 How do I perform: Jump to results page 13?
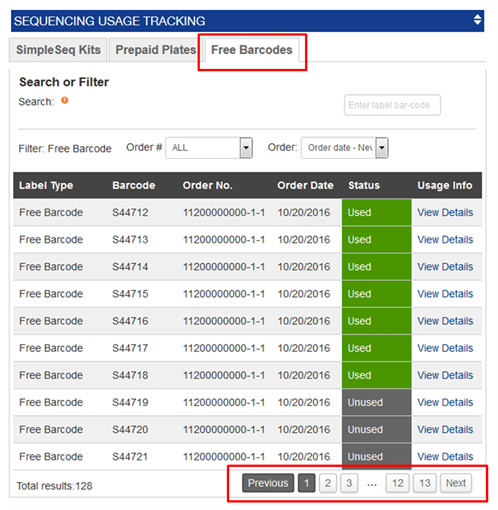click(x=425, y=483)
